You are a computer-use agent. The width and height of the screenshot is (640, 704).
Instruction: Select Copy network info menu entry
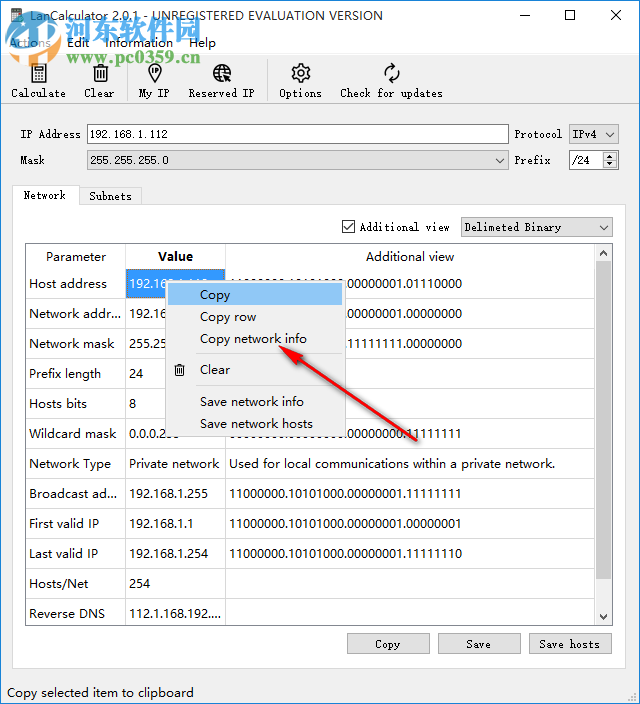[x=255, y=339]
